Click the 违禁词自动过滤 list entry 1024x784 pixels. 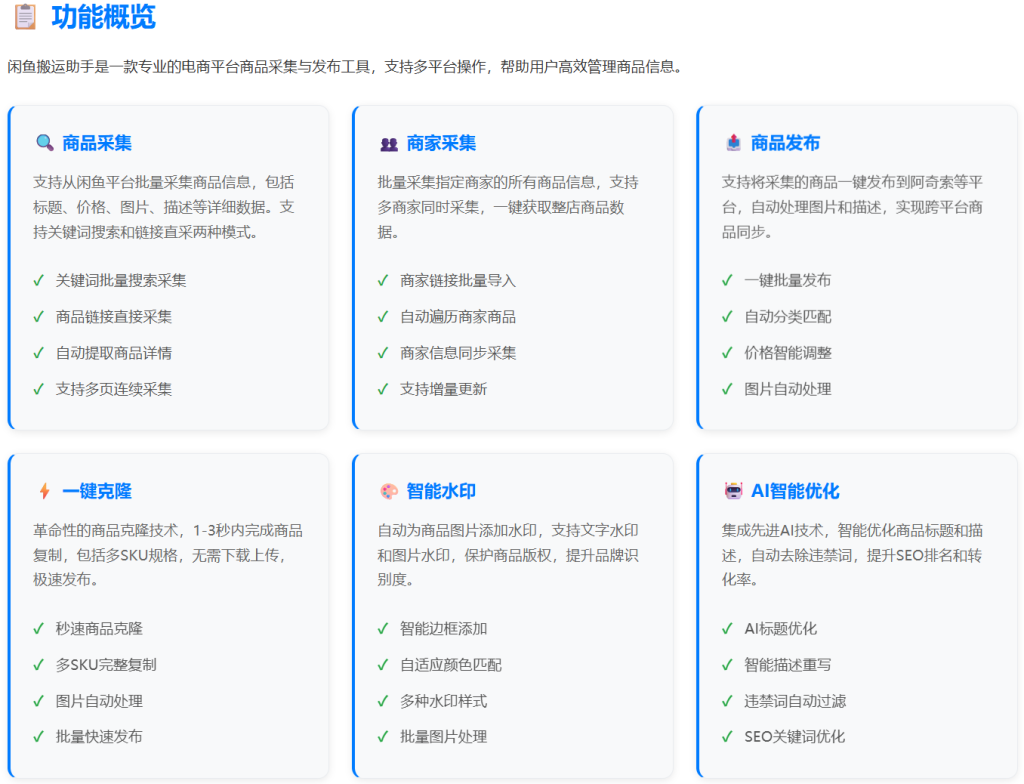795,701
